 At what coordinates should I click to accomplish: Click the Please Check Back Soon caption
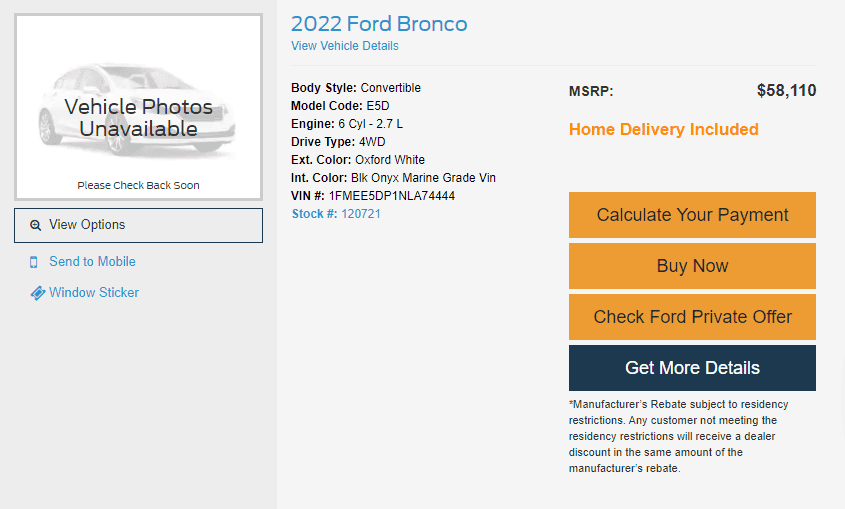138,185
